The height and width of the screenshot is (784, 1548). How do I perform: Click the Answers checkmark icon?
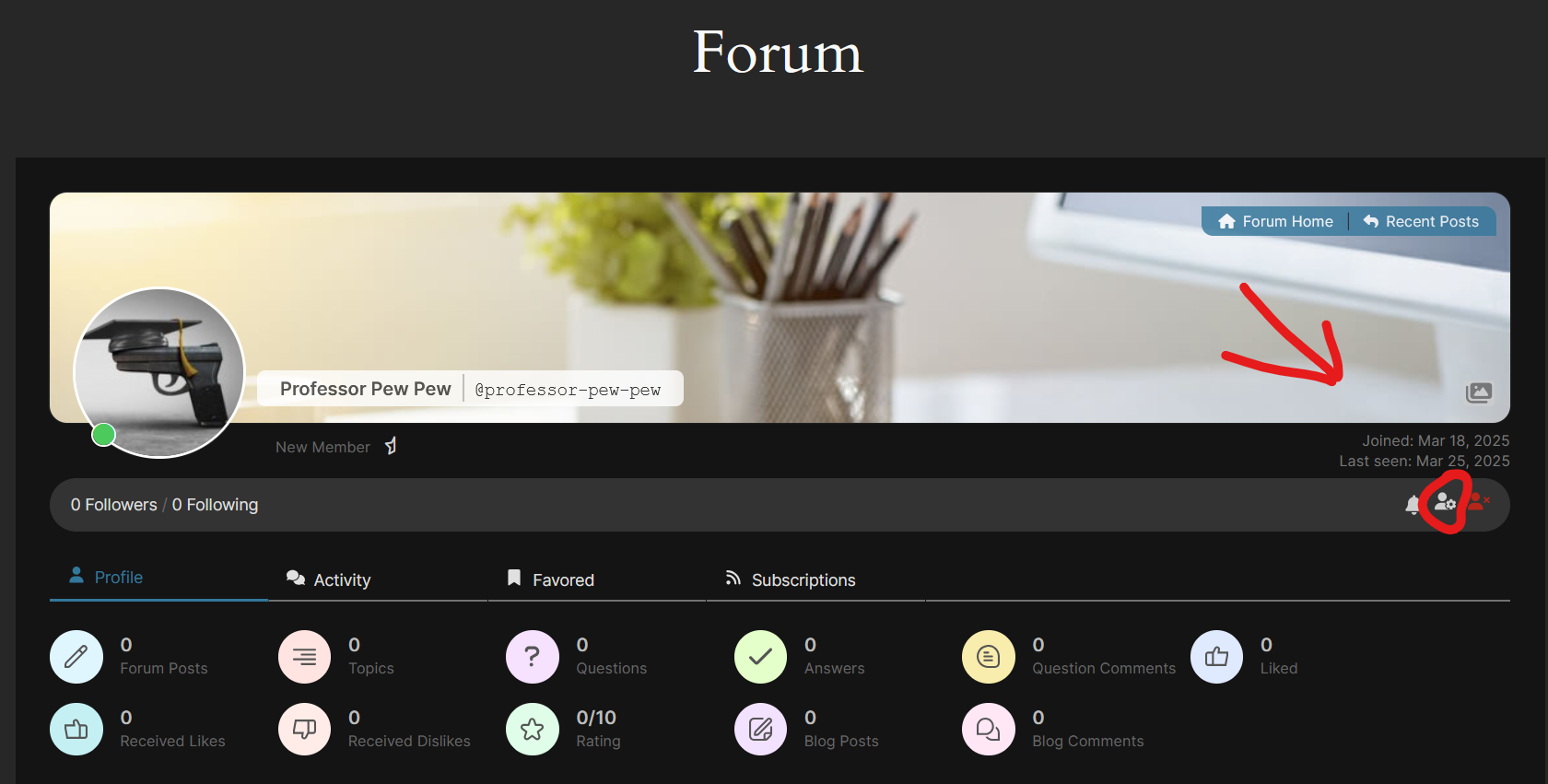(760, 657)
